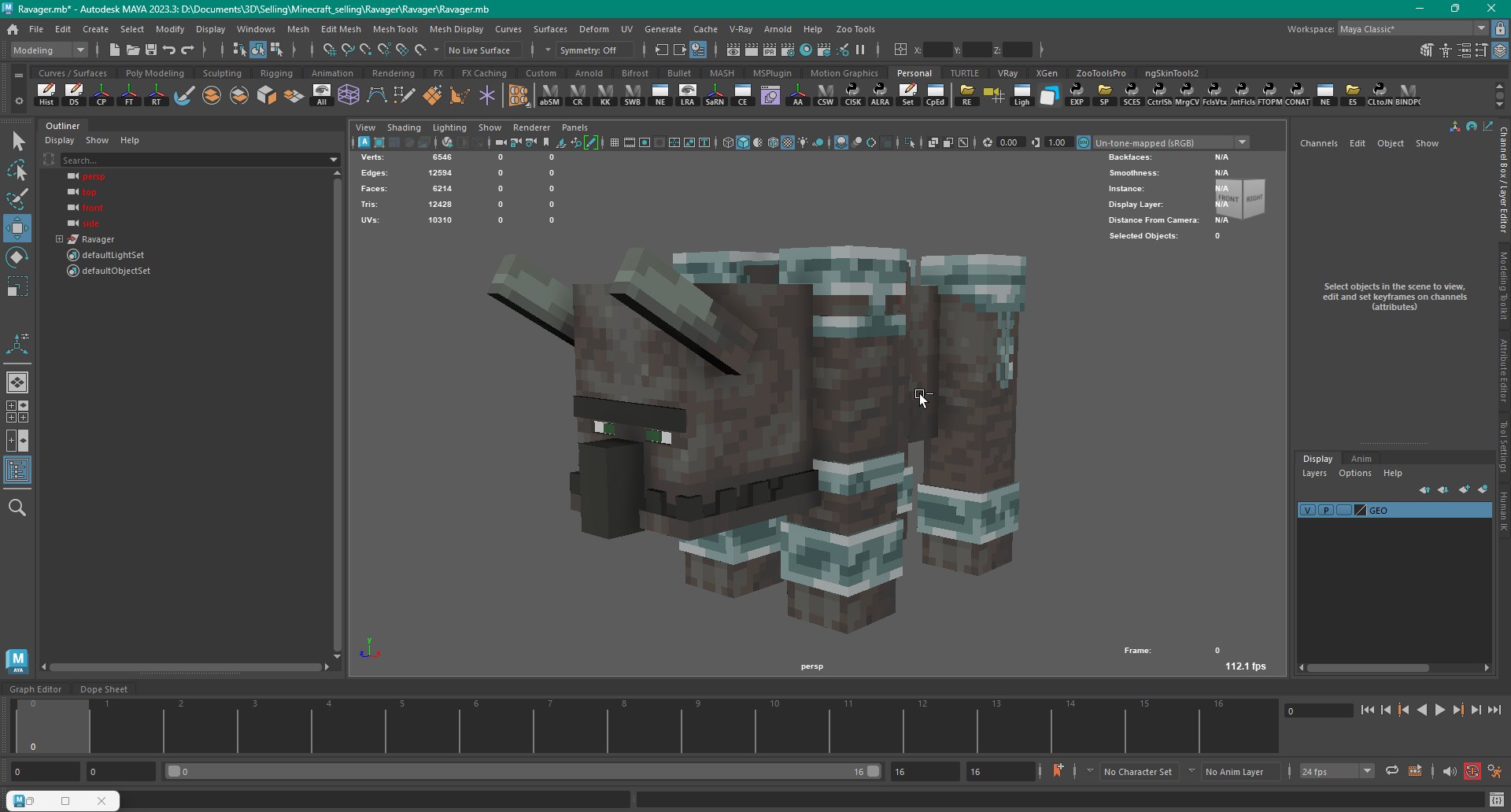This screenshot has width=1511, height=812.
Task: Switch to the Poly Modeling shelf tab
Action: pyautogui.click(x=155, y=73)
